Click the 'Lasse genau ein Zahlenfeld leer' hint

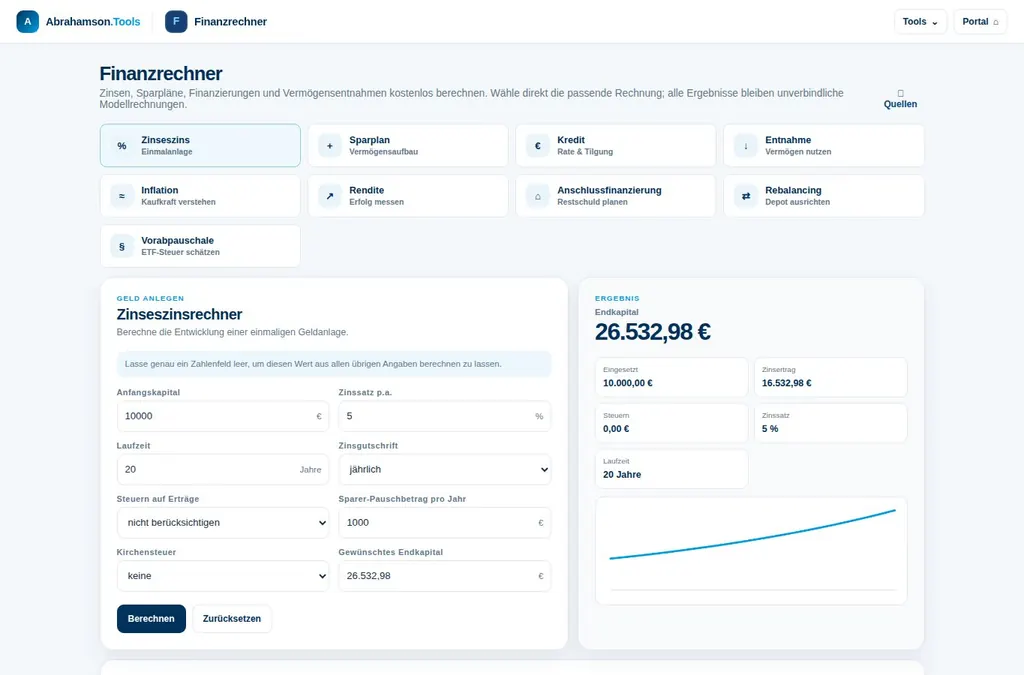click(334, 364)
